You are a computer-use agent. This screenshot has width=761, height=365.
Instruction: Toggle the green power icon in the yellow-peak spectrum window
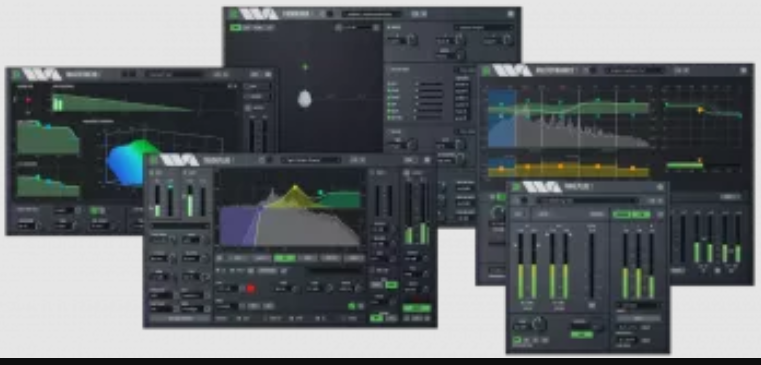click(153, 160)
